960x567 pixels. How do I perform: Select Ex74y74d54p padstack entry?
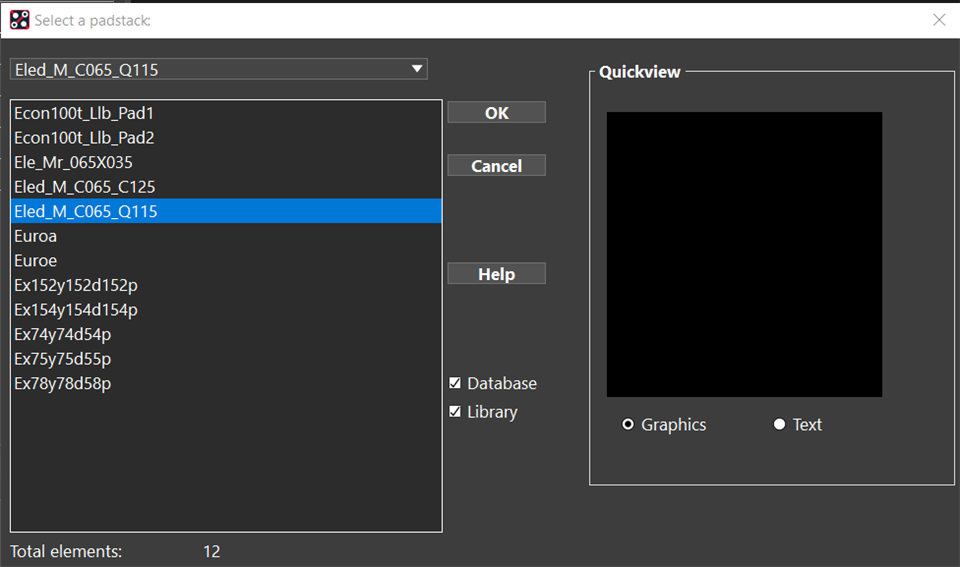click(x=62, y=334)
